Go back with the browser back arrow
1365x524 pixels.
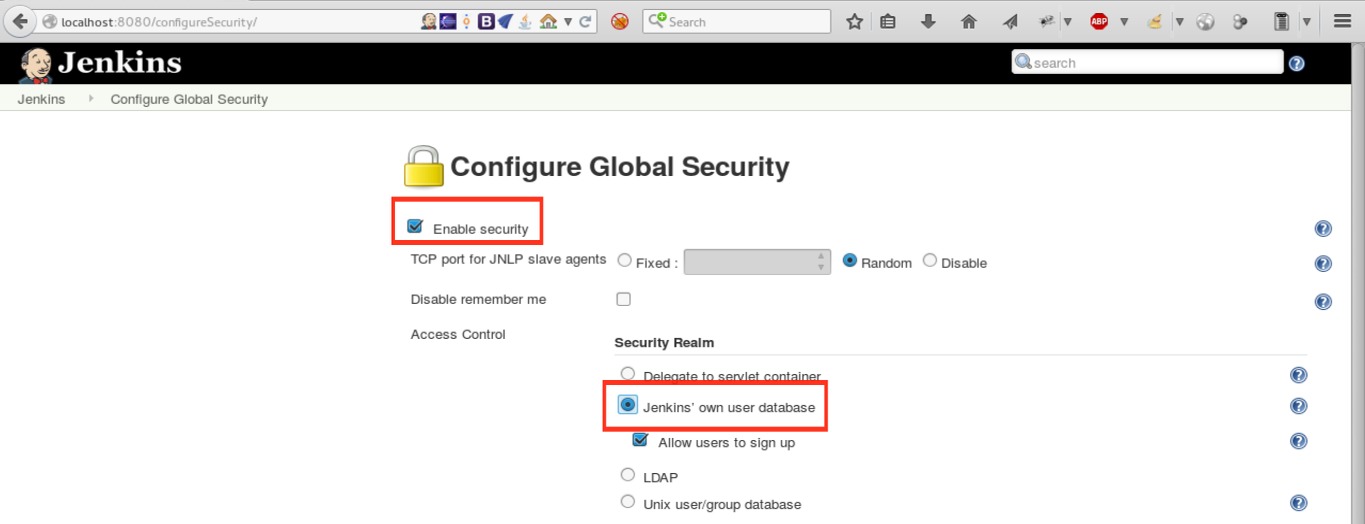pos(19,21)
